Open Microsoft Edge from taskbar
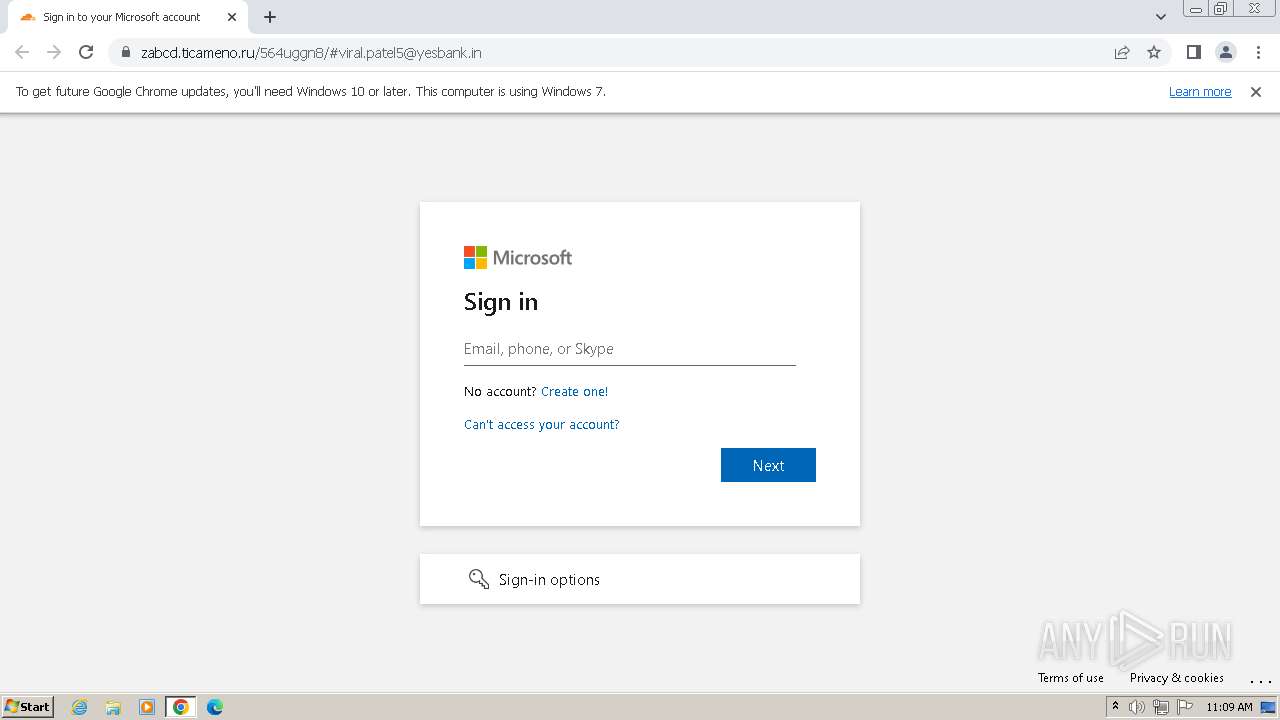Image resolution: width=1280 pixels, height=720 pixels. (x=215, y=707)
